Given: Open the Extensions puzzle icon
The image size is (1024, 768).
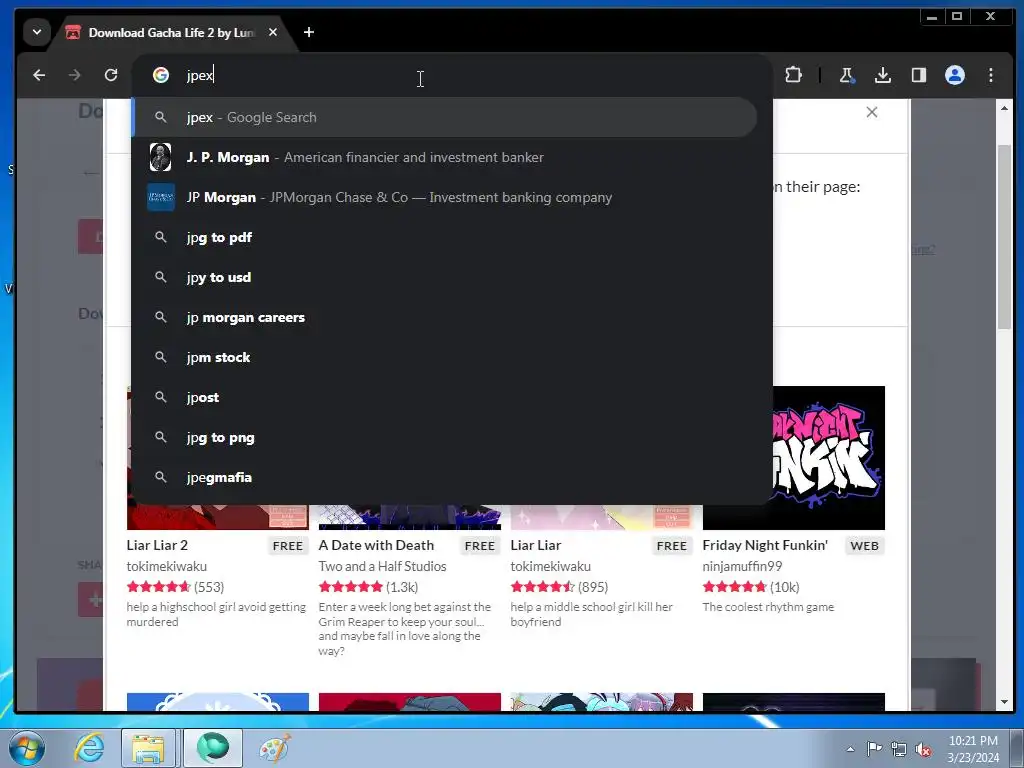Looking at the screenshot, I should coord(793,75).
